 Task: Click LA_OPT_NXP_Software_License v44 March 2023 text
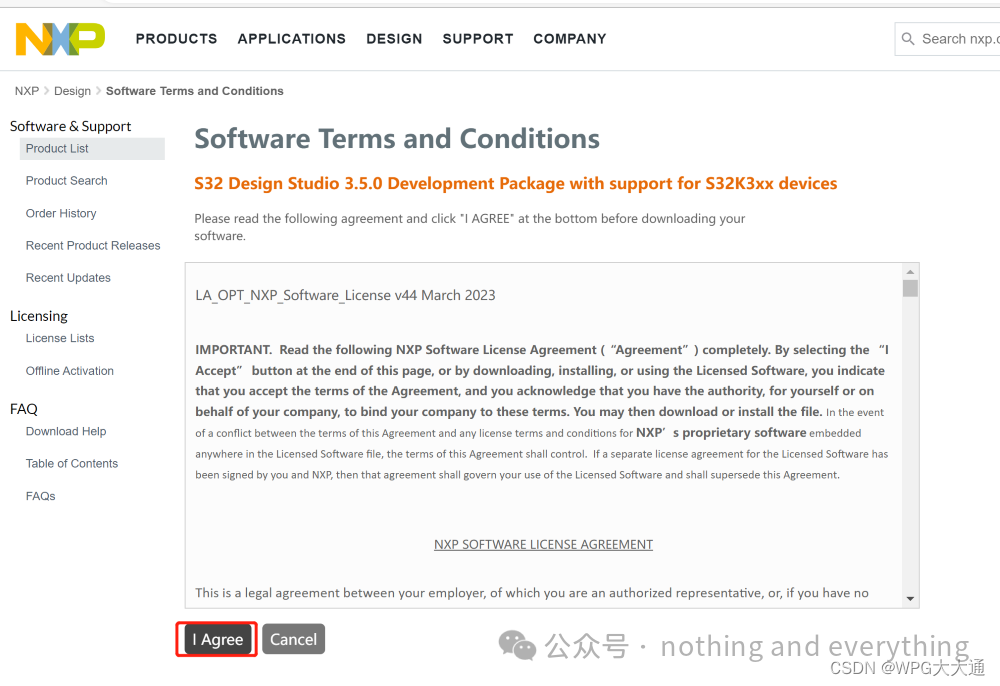point(345,295)
